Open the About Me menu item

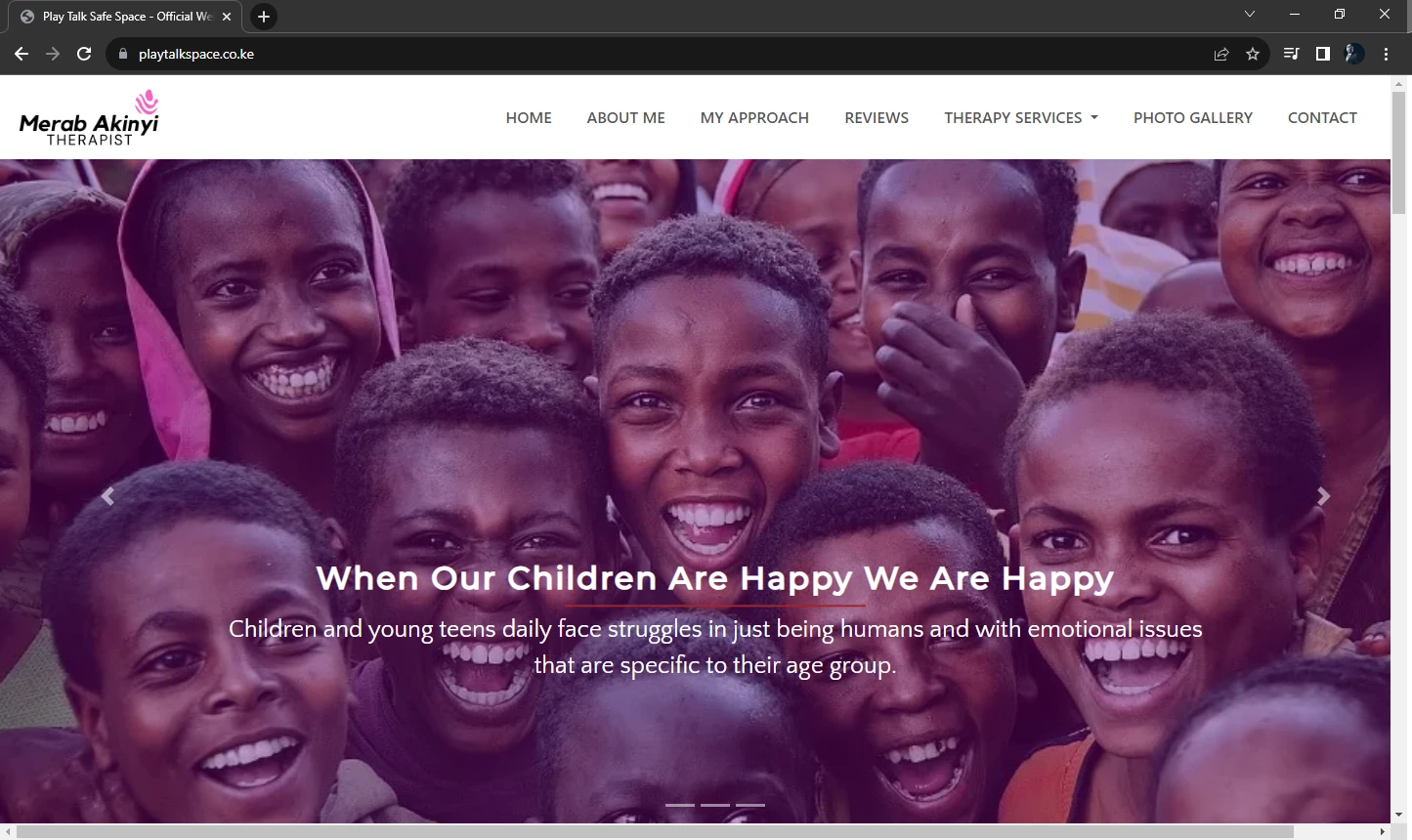click(625, 117)
